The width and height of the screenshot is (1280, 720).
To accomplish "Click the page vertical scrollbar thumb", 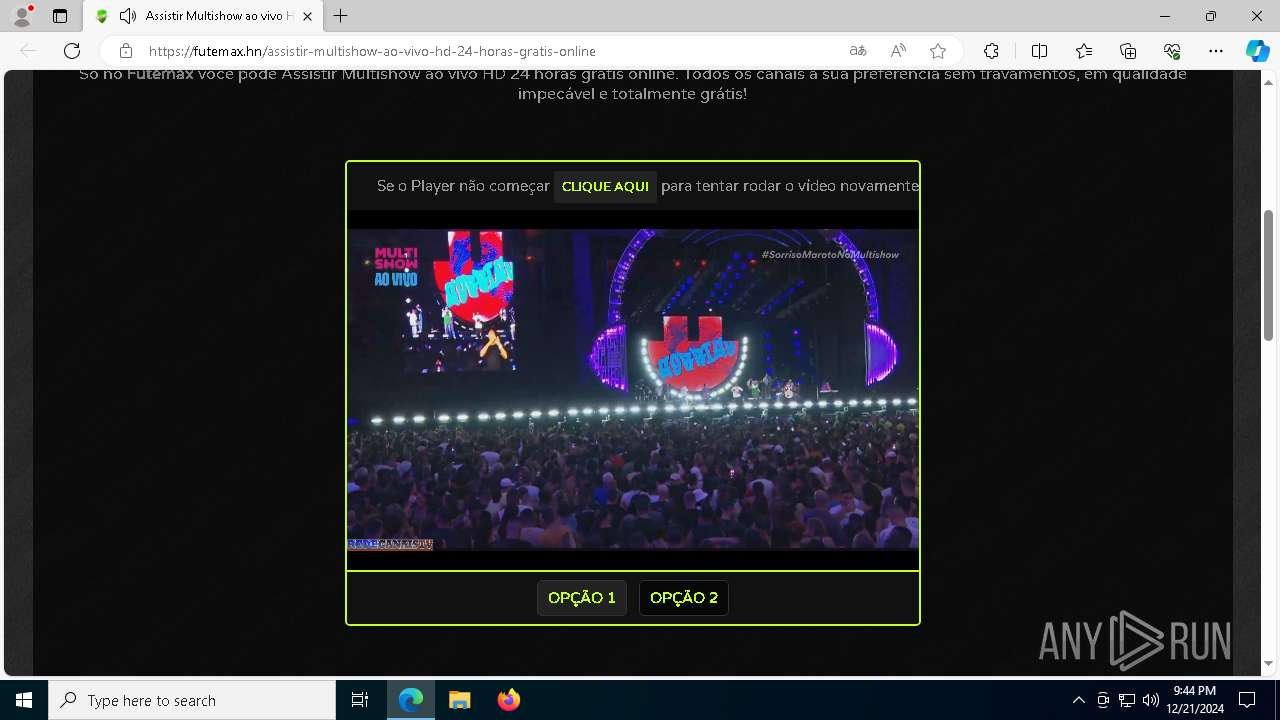I will pos(1270,275).
